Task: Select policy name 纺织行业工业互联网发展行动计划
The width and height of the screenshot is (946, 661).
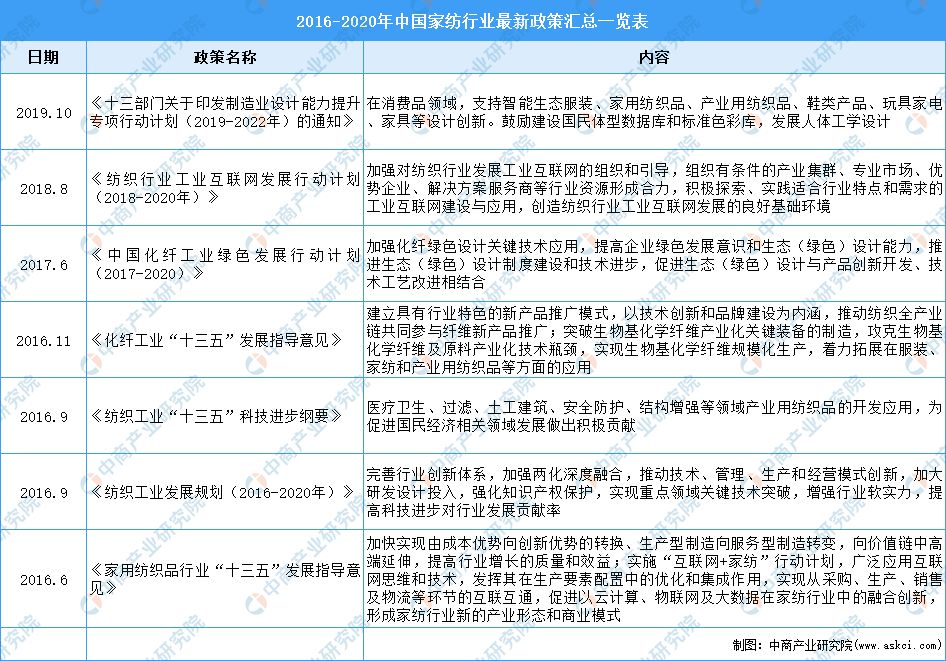Action: [225, 188]
